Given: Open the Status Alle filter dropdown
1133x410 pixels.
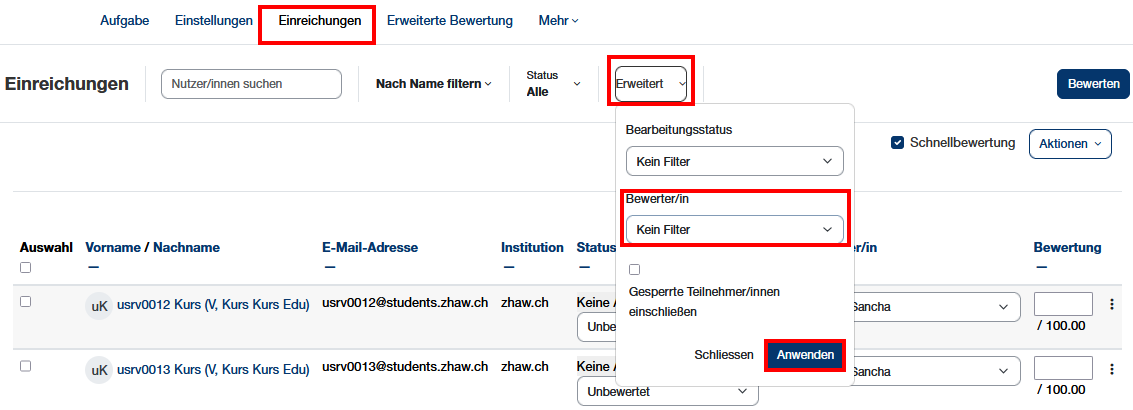Looking at the screenshot, I should tap(553, 84).
